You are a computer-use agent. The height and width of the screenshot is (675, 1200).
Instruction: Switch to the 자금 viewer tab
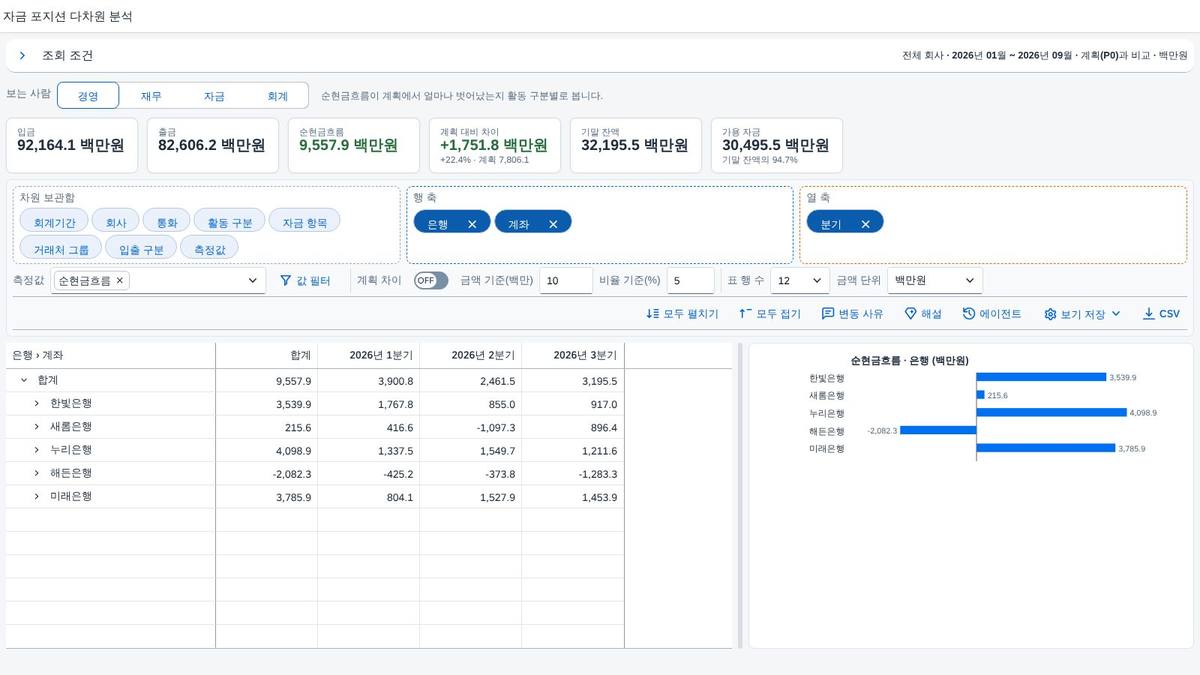(214, 96)
